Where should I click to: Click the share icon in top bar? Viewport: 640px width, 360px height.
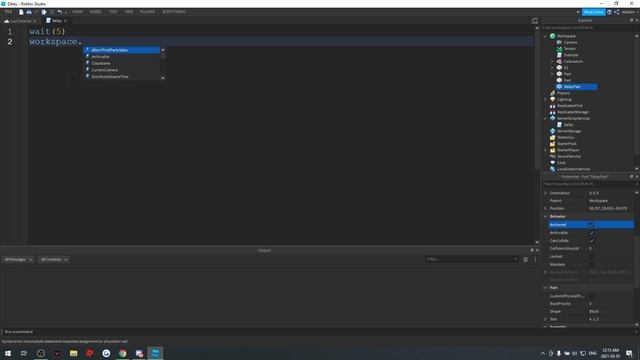pos(617,12)
